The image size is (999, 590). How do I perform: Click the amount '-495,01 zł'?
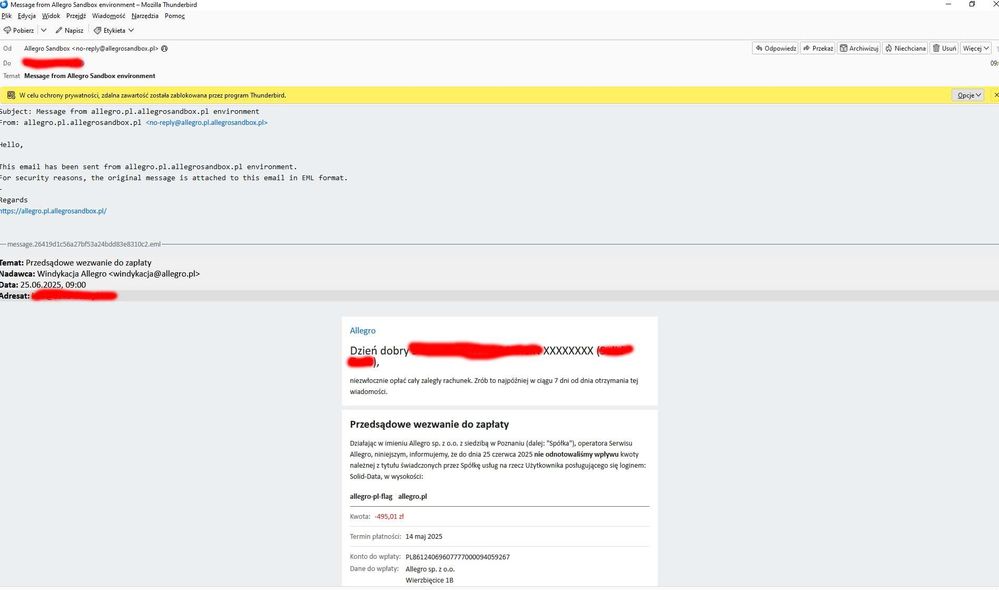[389, 516]
